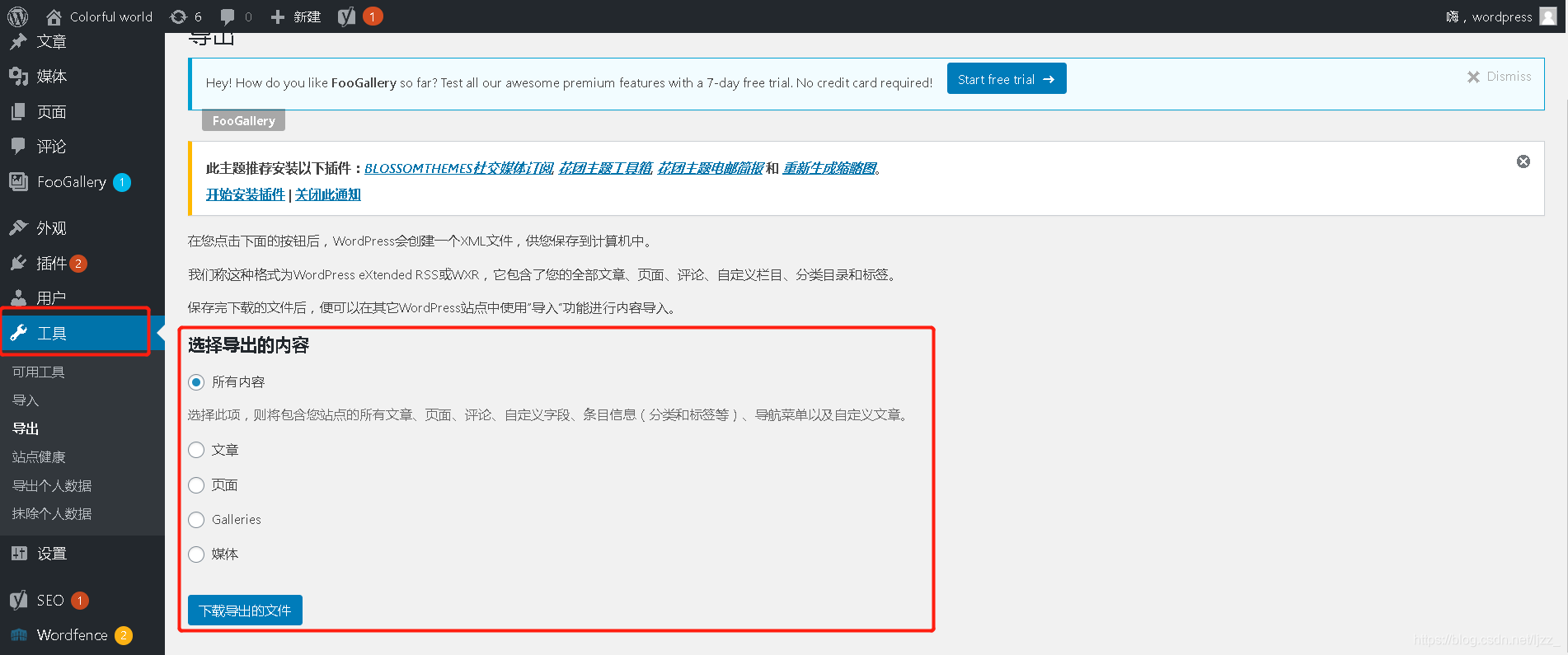This screenshot has height=655, width=1568.
Task: Click Start free trial button
Action: [1006, 79]
